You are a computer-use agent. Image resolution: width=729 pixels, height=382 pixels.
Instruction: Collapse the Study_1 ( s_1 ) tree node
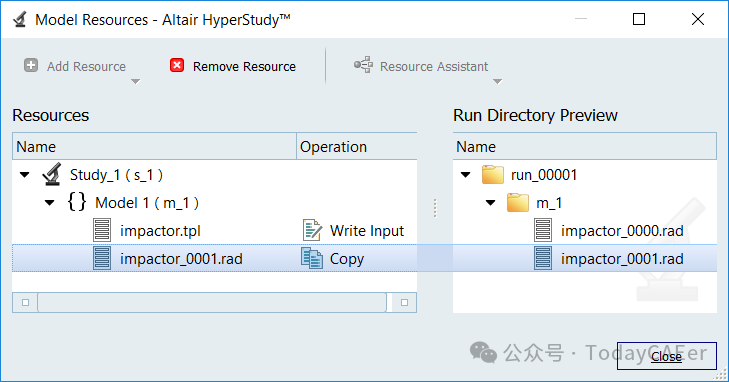[x=25, y=175]
